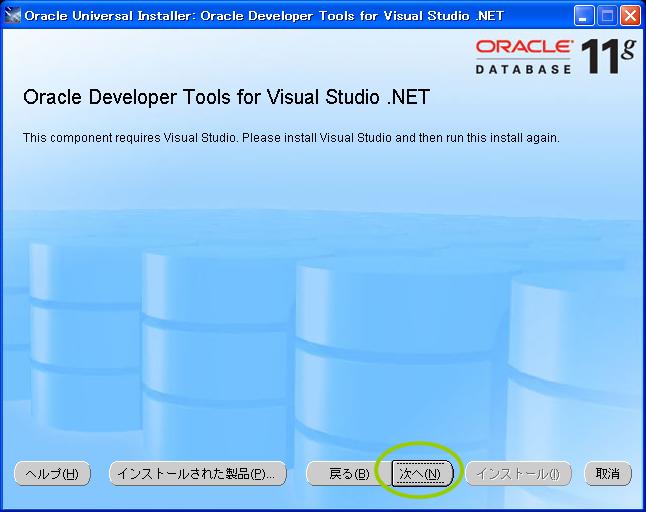The width and height of the screenshot is (646, 512).
Task: Click the ヘルプ(H) help button
Action: [52, 474]
